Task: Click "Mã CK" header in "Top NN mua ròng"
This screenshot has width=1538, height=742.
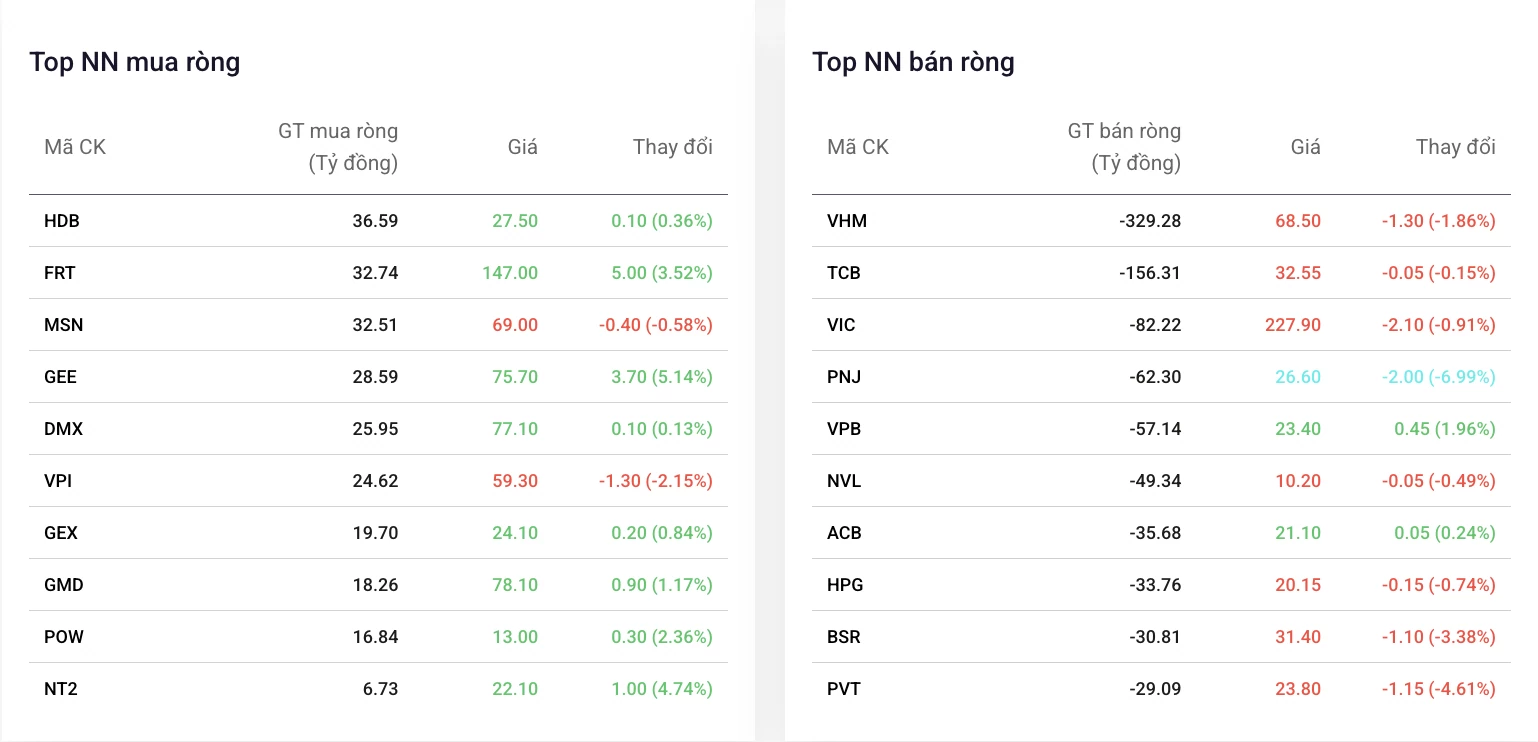Action: click(75, 147)
